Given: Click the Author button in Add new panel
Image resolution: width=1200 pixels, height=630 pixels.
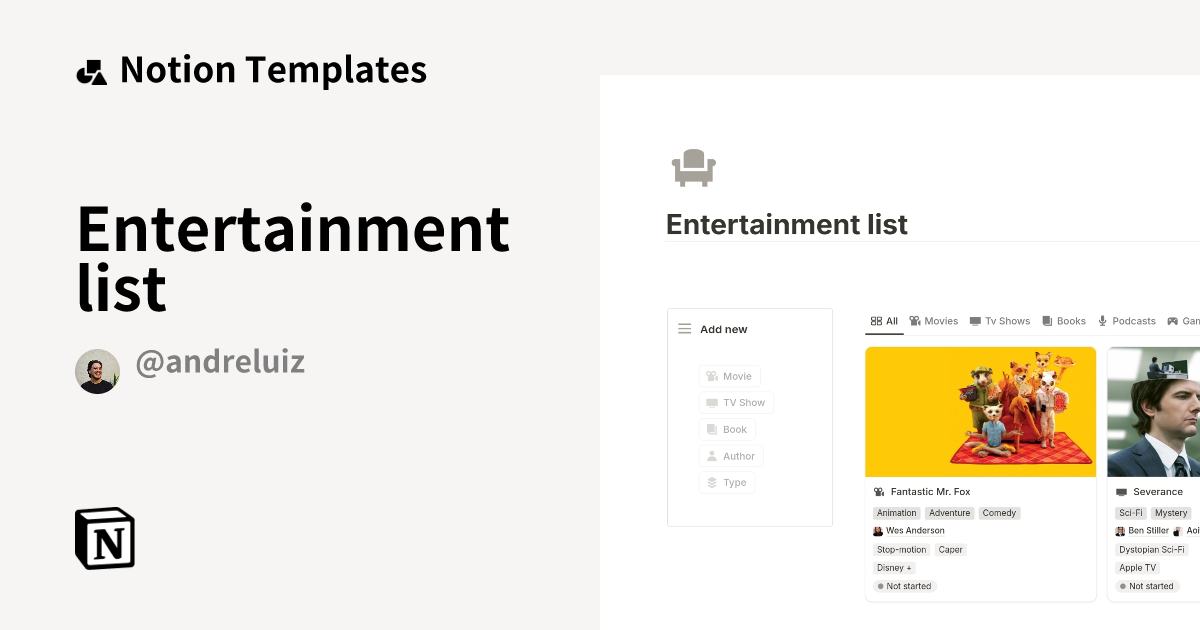Looking at the screenshot, I should 731,456.
